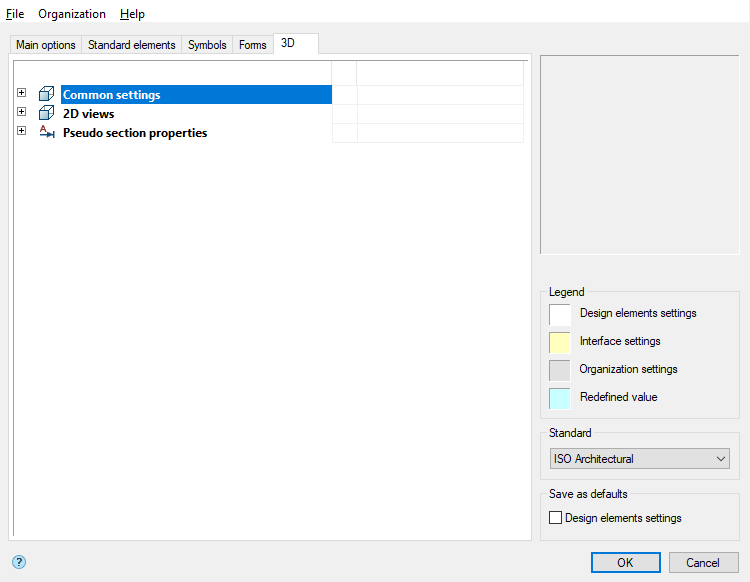Expand the Common settings tree node
750x582 pixels.
click(x=21, y=94)
